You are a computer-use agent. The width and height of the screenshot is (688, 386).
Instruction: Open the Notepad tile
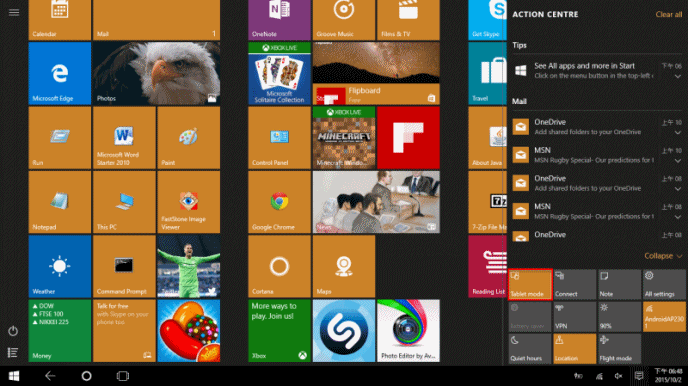60,202
